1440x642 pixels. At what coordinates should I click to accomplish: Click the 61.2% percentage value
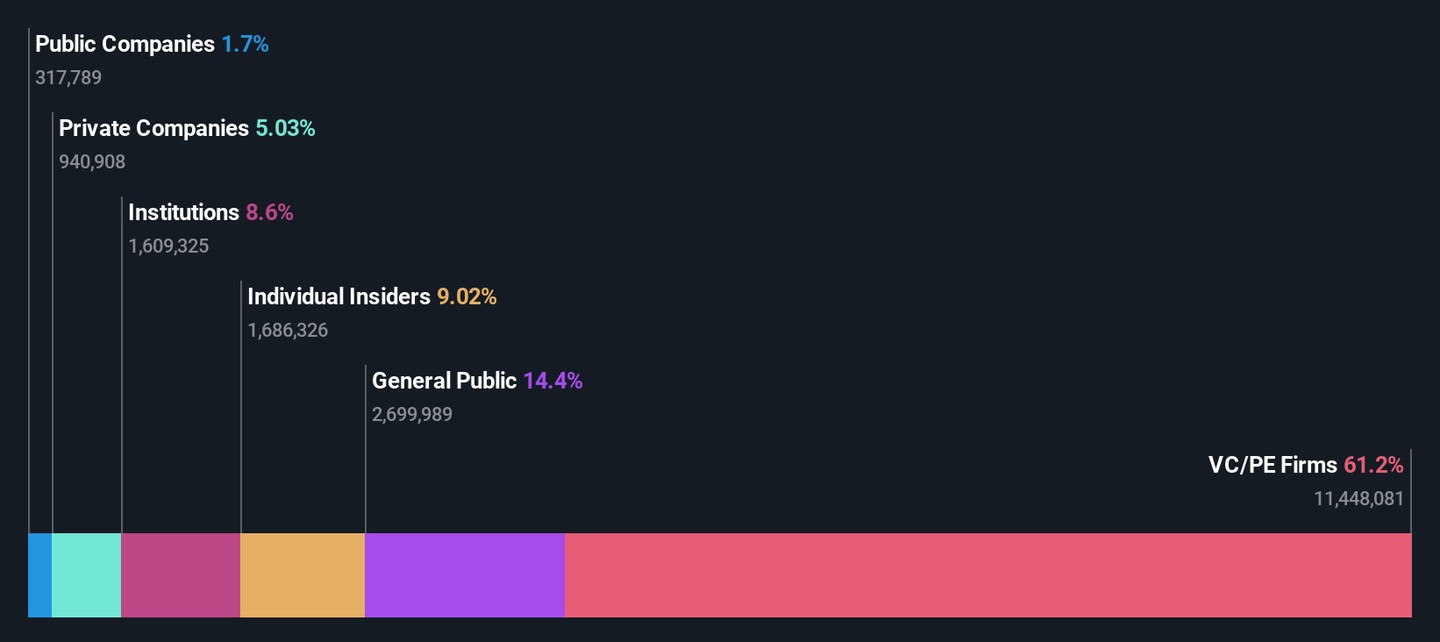[1374, 464]
